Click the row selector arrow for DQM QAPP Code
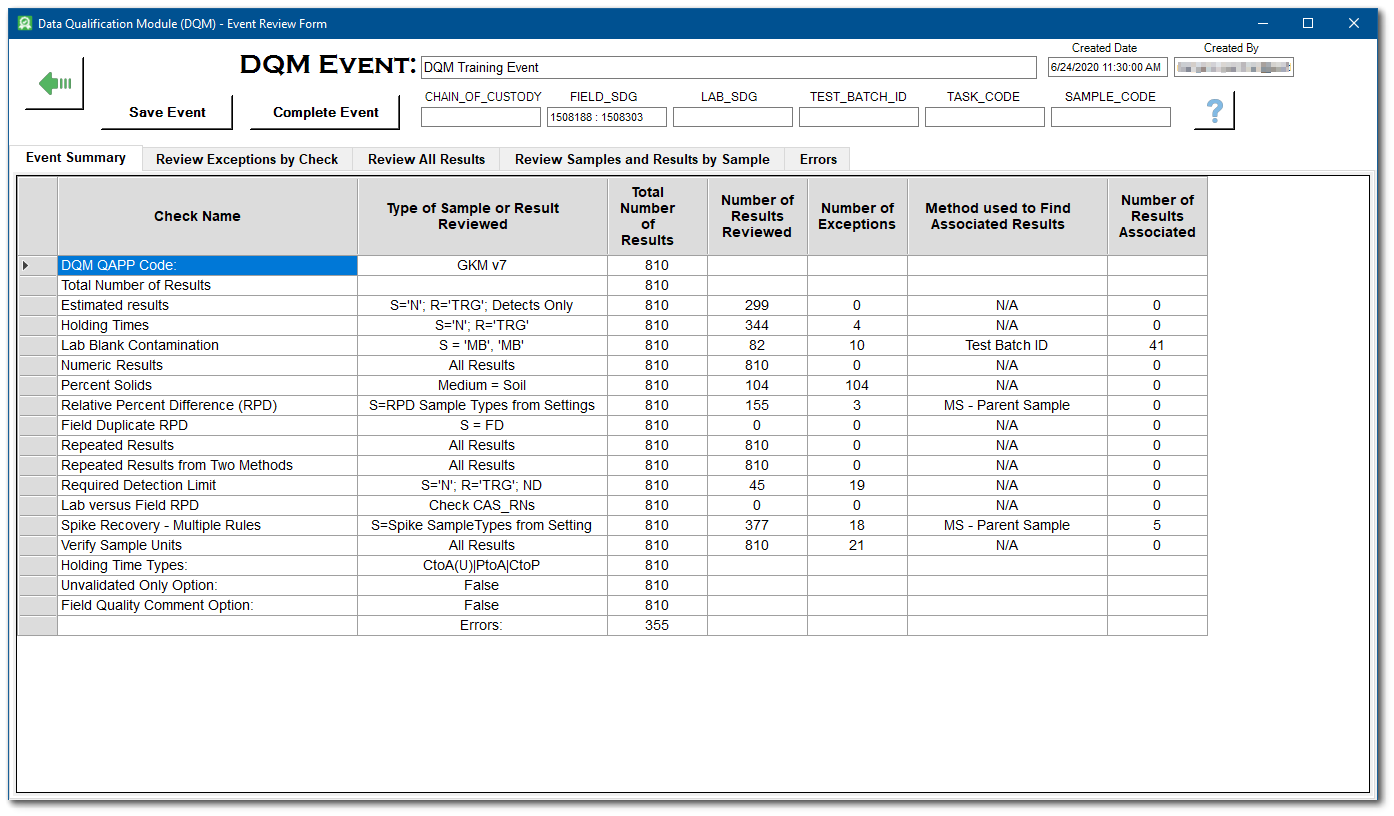 tap(37, 265)
